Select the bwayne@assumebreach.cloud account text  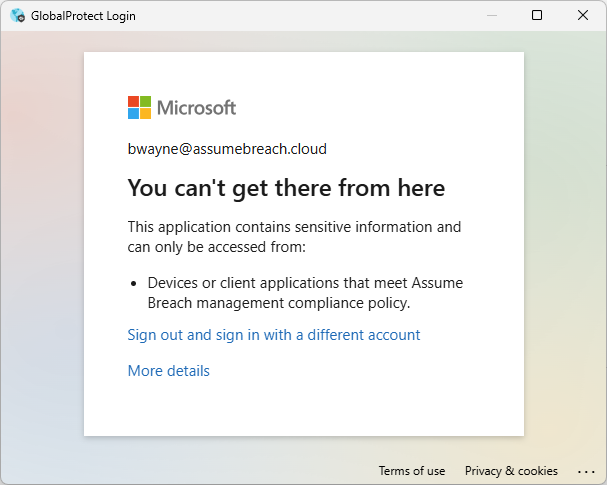(227, 149)
